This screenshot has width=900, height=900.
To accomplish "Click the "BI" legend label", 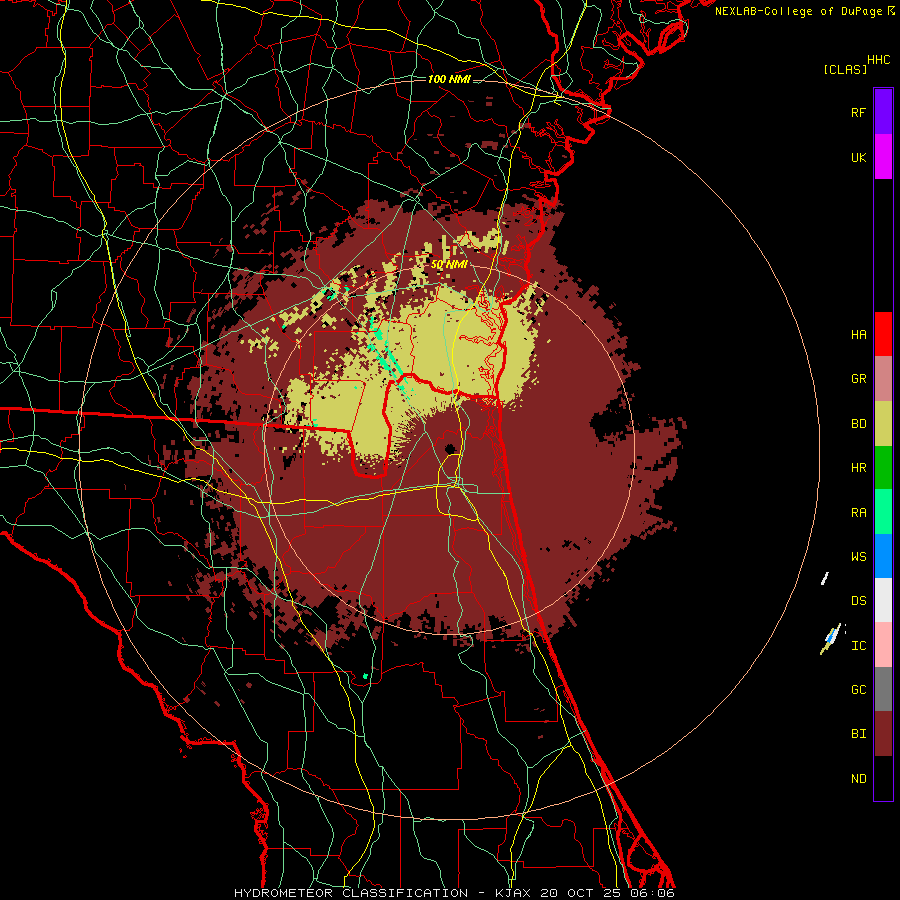I will [858, 734].
